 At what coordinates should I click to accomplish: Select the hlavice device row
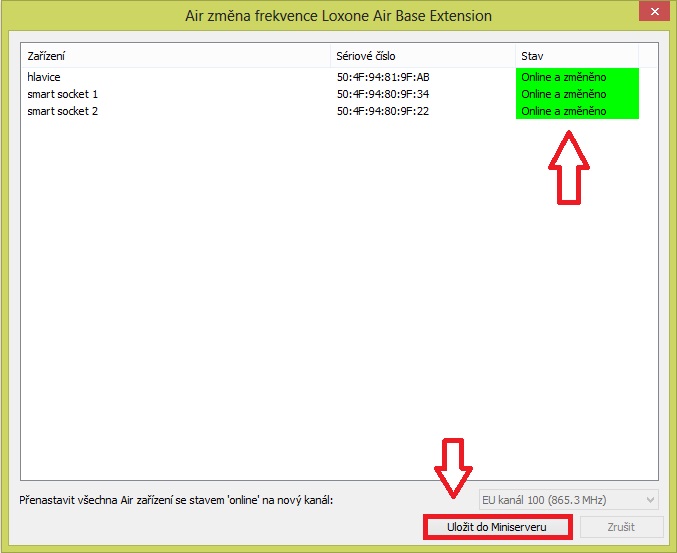tap(44, 77)
